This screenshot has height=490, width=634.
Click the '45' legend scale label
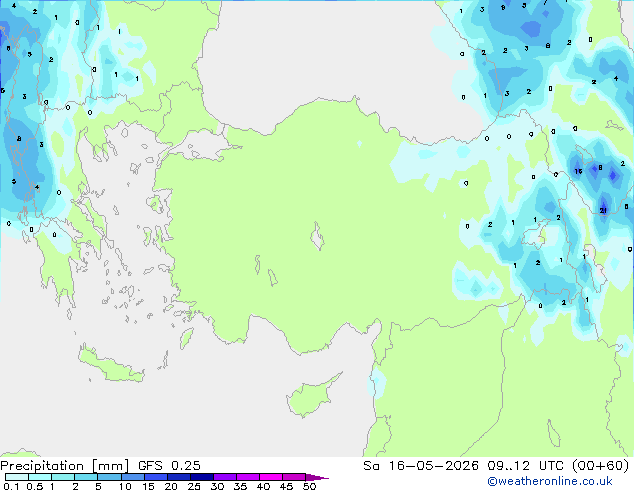[x=286, y=486]
